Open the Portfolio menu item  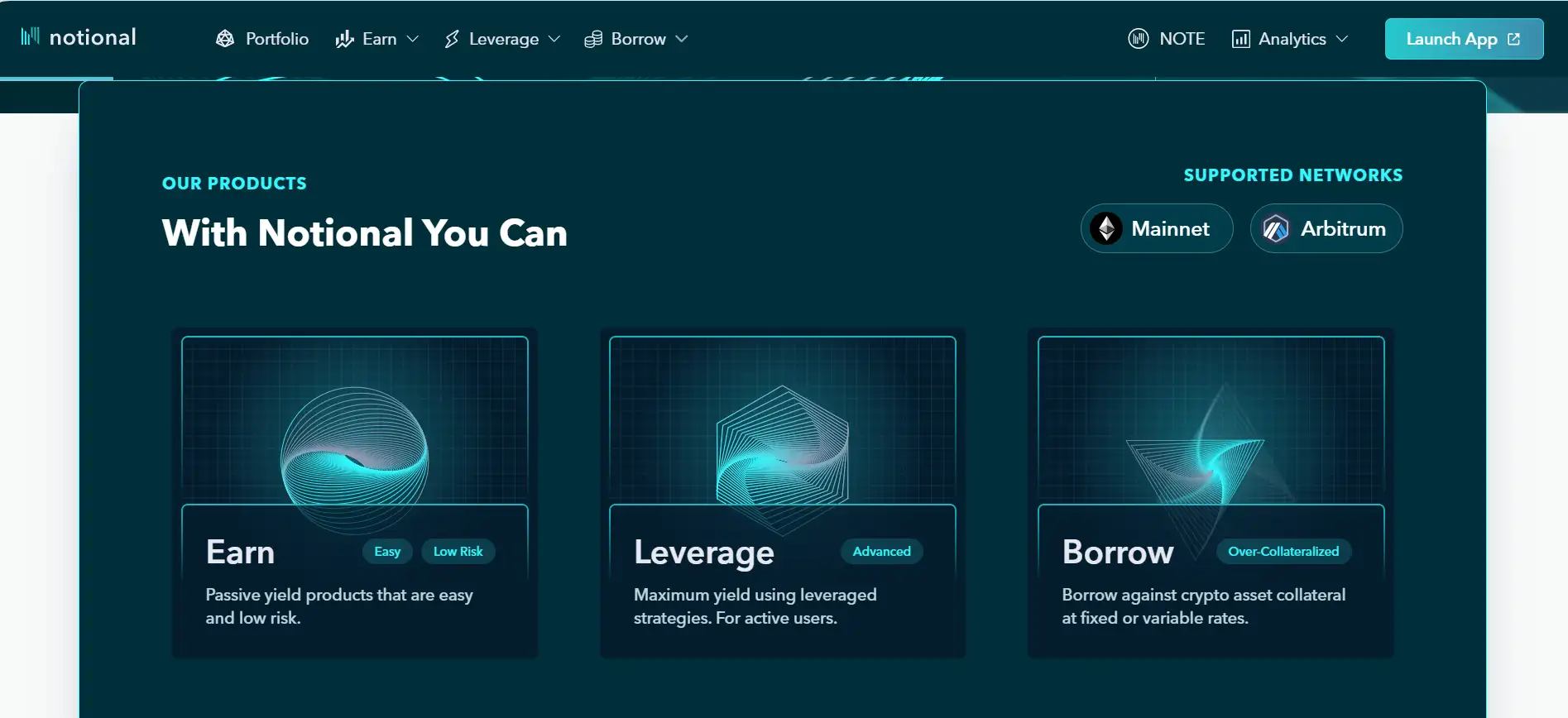tap(276, 39)
